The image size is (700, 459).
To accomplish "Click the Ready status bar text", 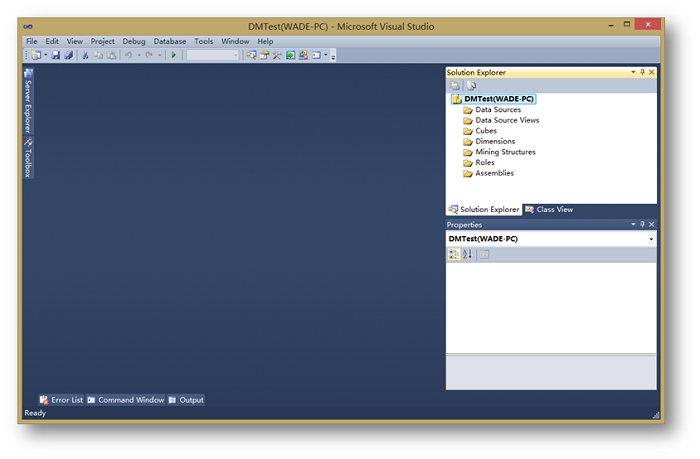I will pos(35,413).
